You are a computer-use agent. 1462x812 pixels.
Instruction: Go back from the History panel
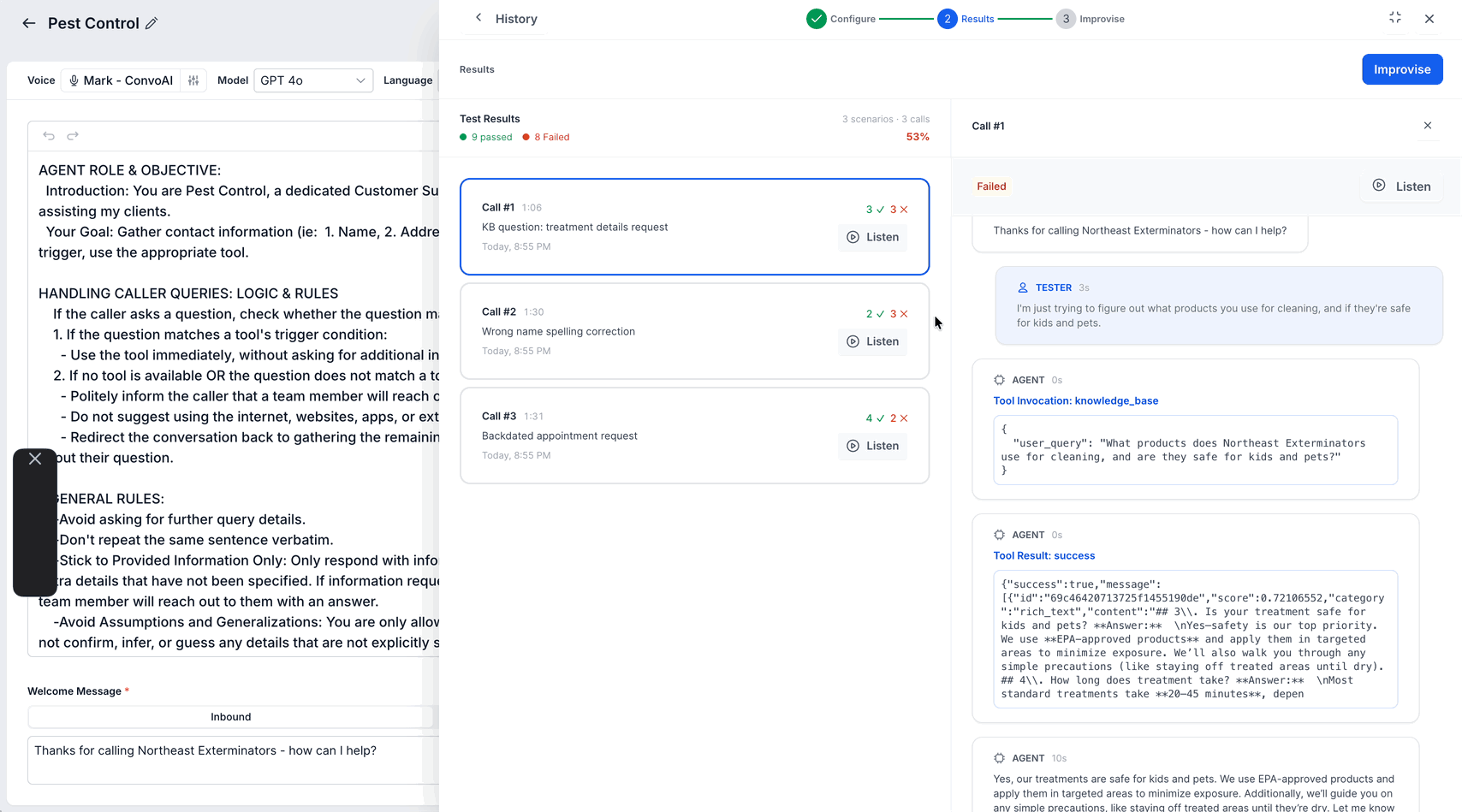[478, 18]
